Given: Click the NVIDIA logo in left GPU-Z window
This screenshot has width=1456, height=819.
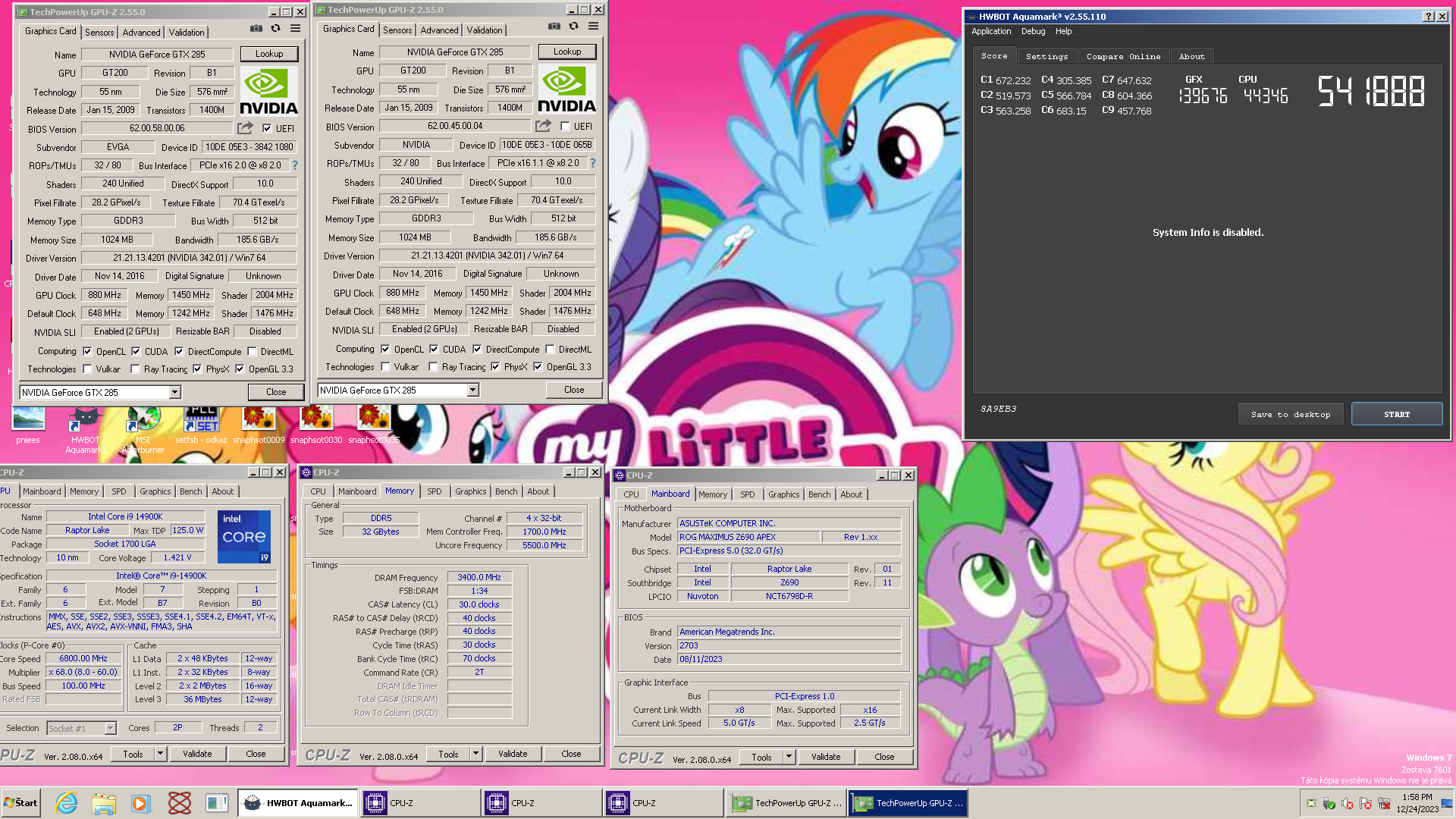Looking at the screenshot, I should click(268, 92).
